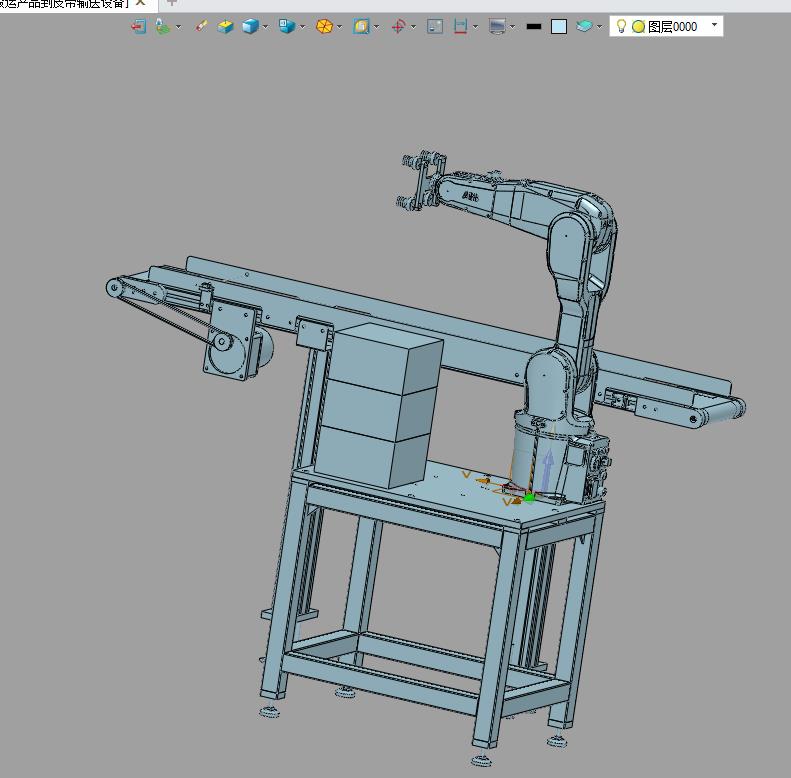The height and width of the screenshot is (778, 791).
Task: Click the orange faceted polygon icon
Action: click(x=324, y=26)
